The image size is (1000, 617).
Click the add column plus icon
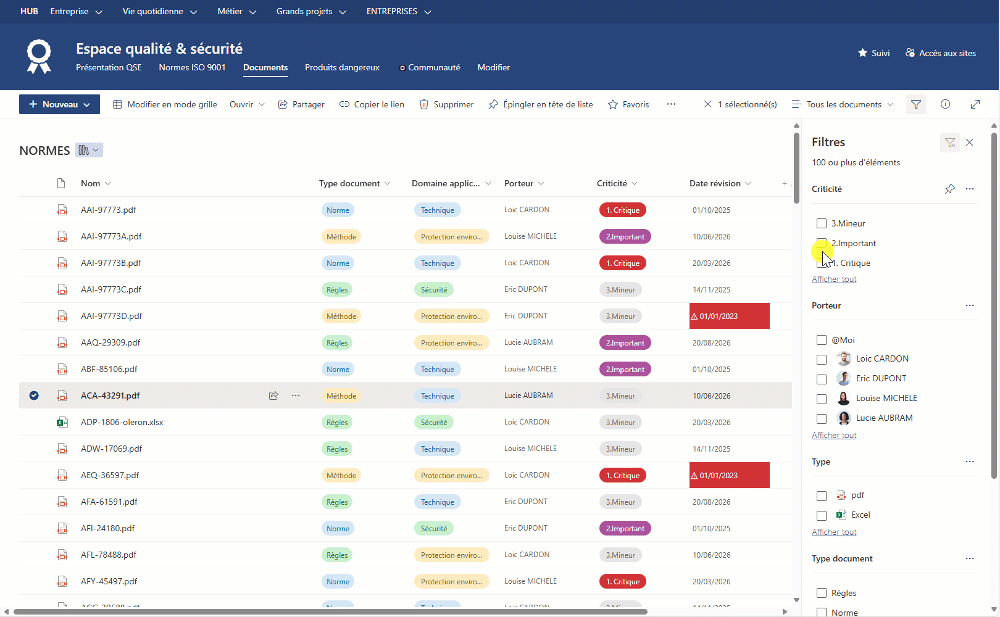point(784,183)
